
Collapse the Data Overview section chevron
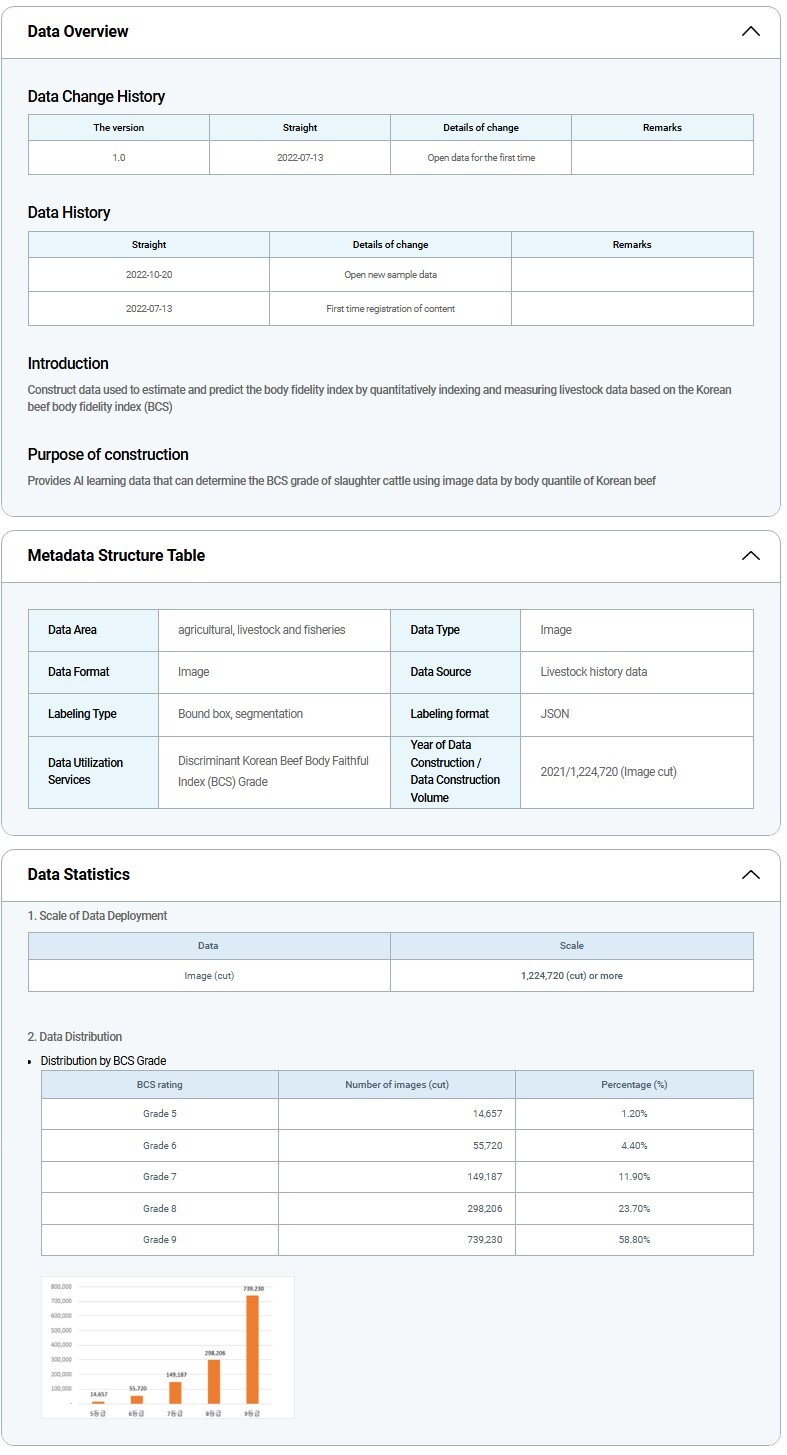[750, 31]
